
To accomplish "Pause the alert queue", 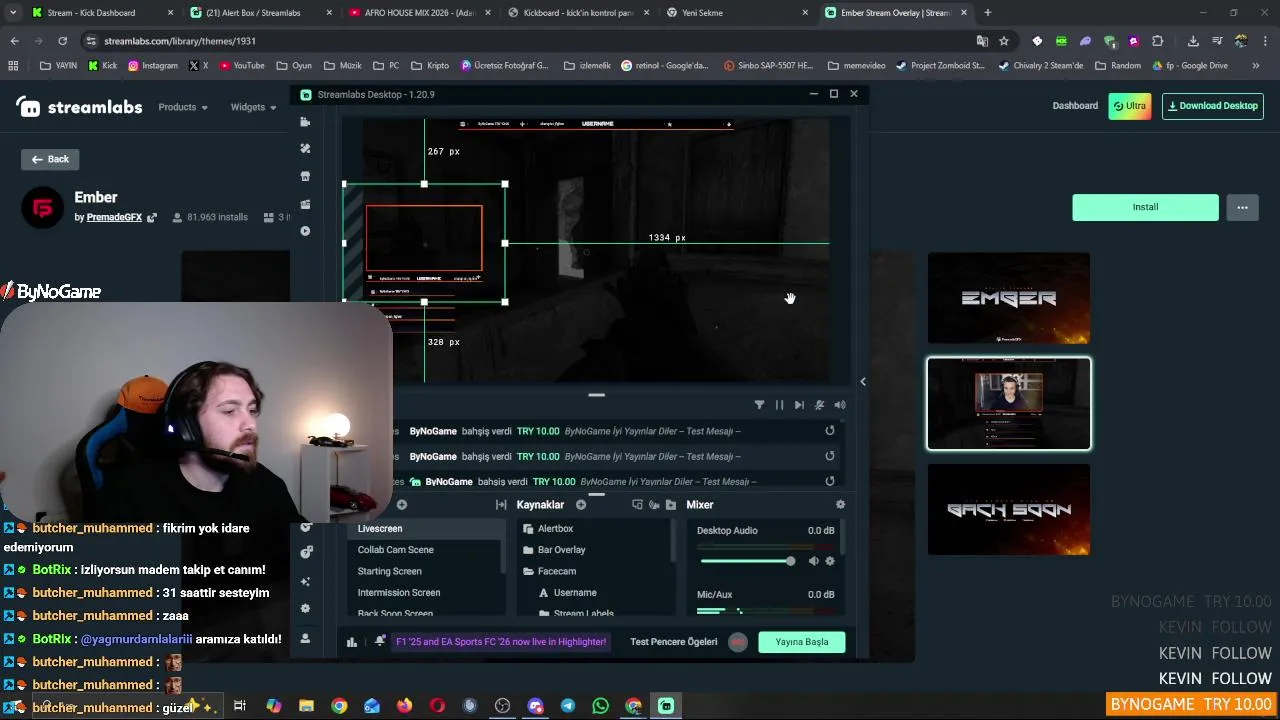I will 779,405.
